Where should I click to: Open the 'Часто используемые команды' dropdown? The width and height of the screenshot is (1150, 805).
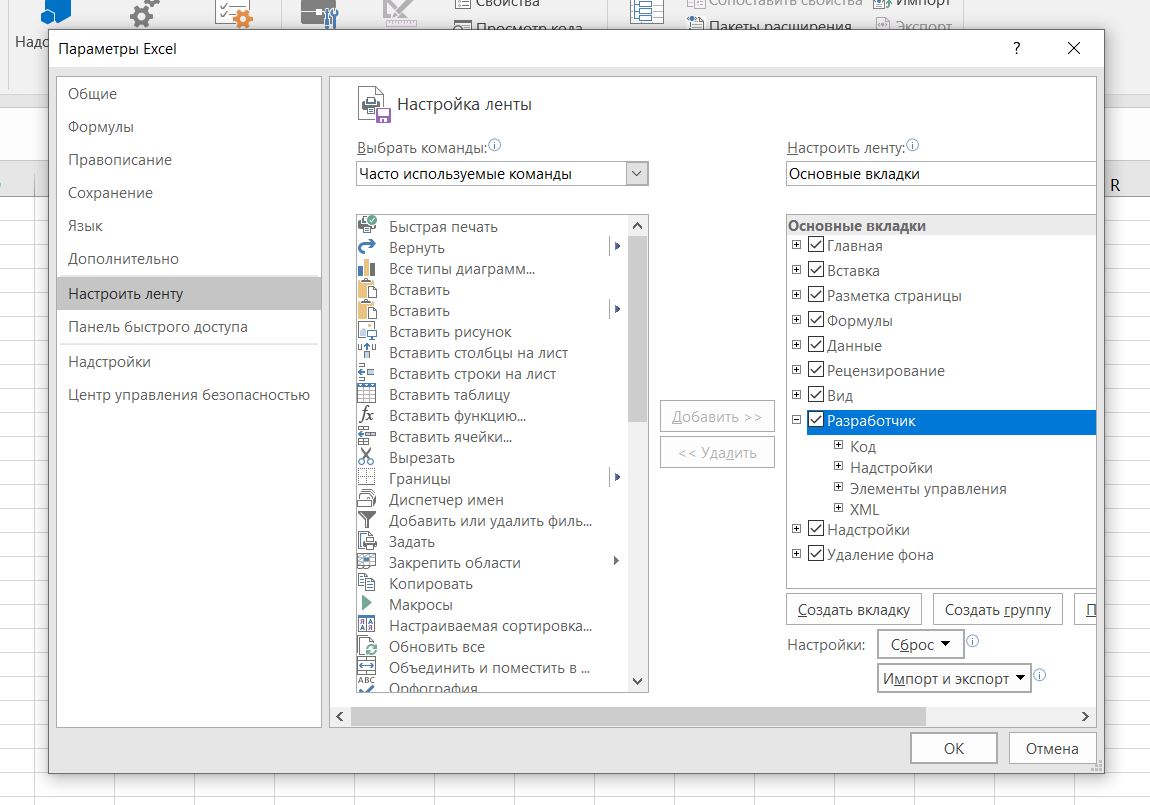pyautogui.click(x=637, y=174)
